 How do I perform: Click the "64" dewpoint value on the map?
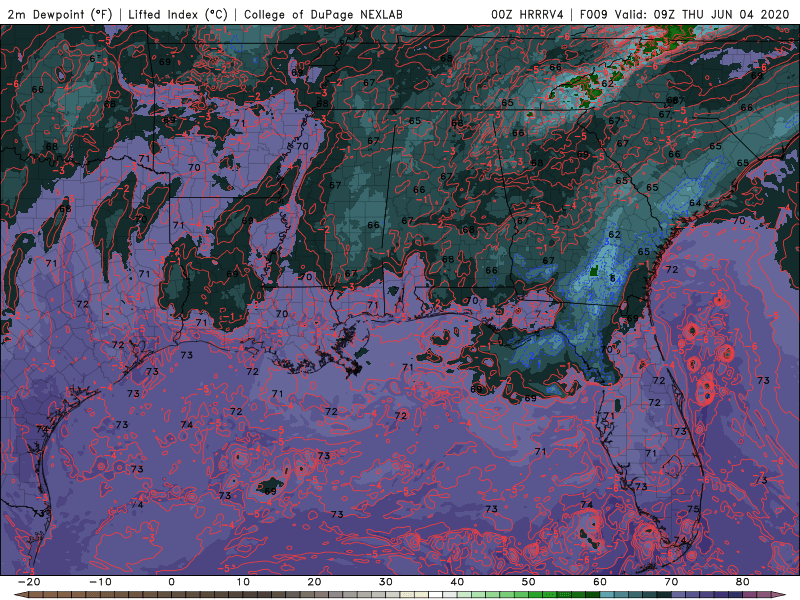(x=695, y=203)
